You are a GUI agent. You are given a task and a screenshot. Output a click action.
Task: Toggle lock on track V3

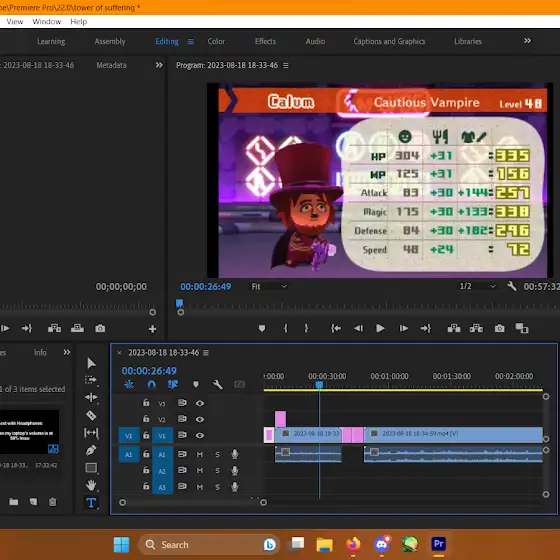click(x=146, y=402)
